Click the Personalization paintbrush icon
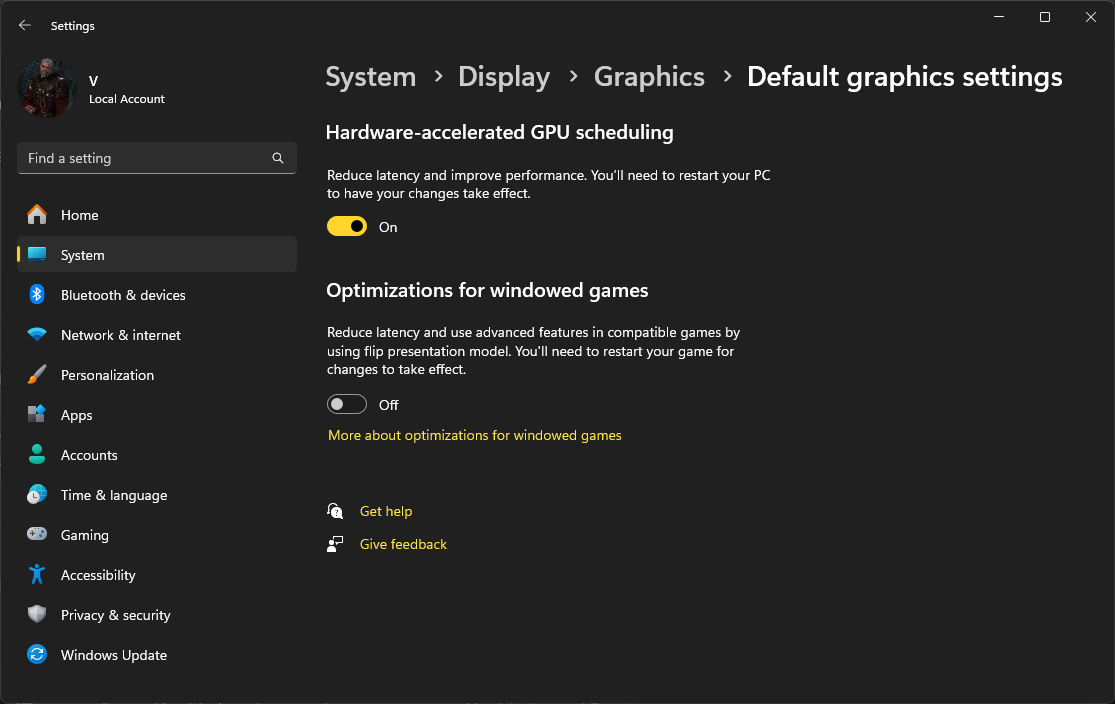The width and height of the screenshot is (1115, 704). 37,375
